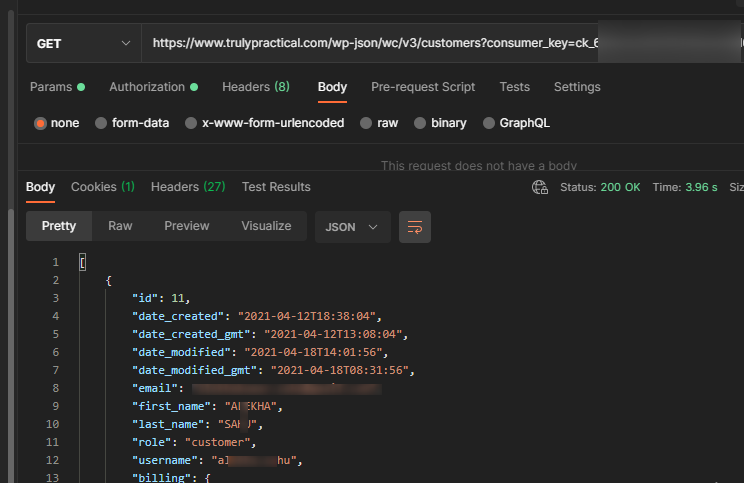744x483 pixels.
Task: Select the response Body tab
Action: click(40, 187)
